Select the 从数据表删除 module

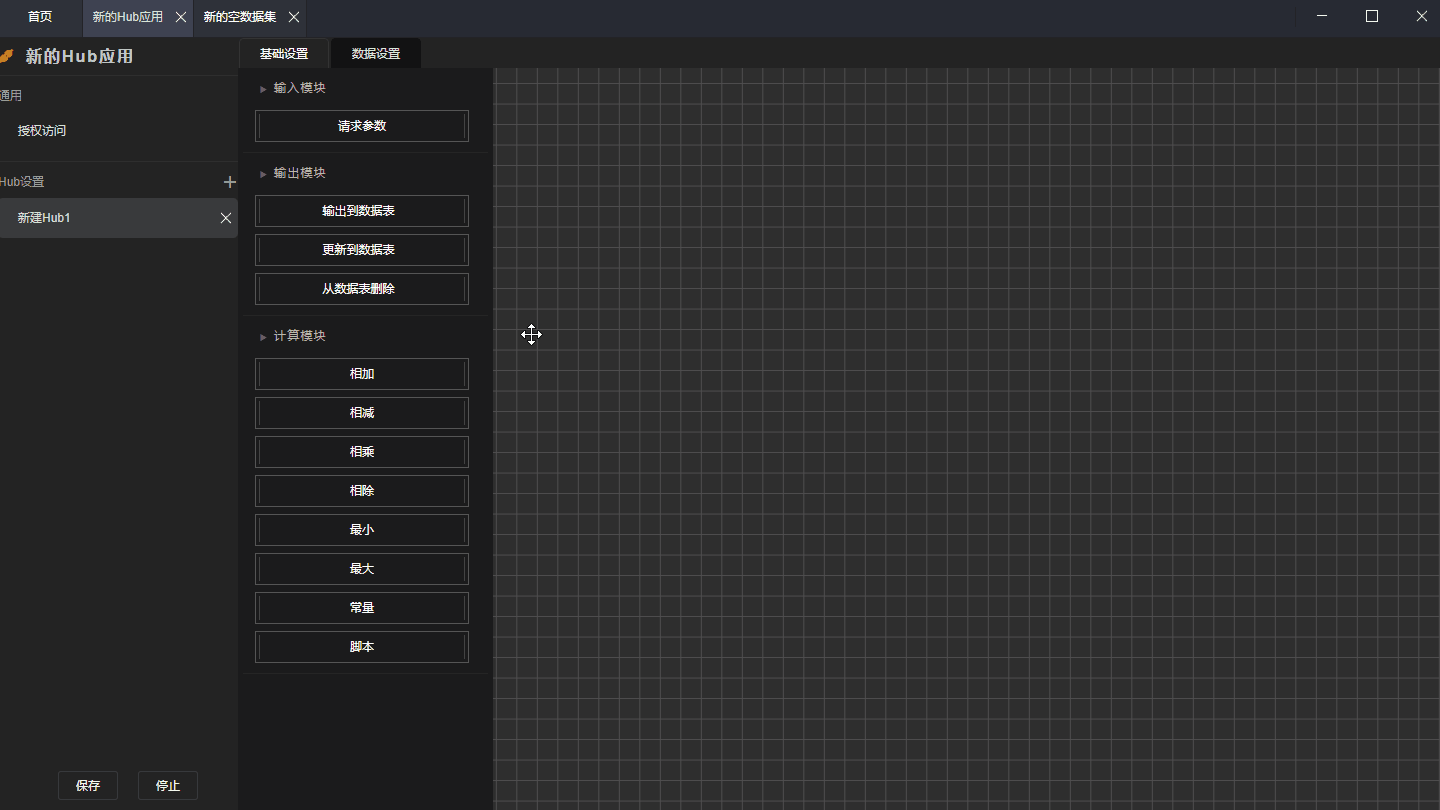[x=362, y=289]
